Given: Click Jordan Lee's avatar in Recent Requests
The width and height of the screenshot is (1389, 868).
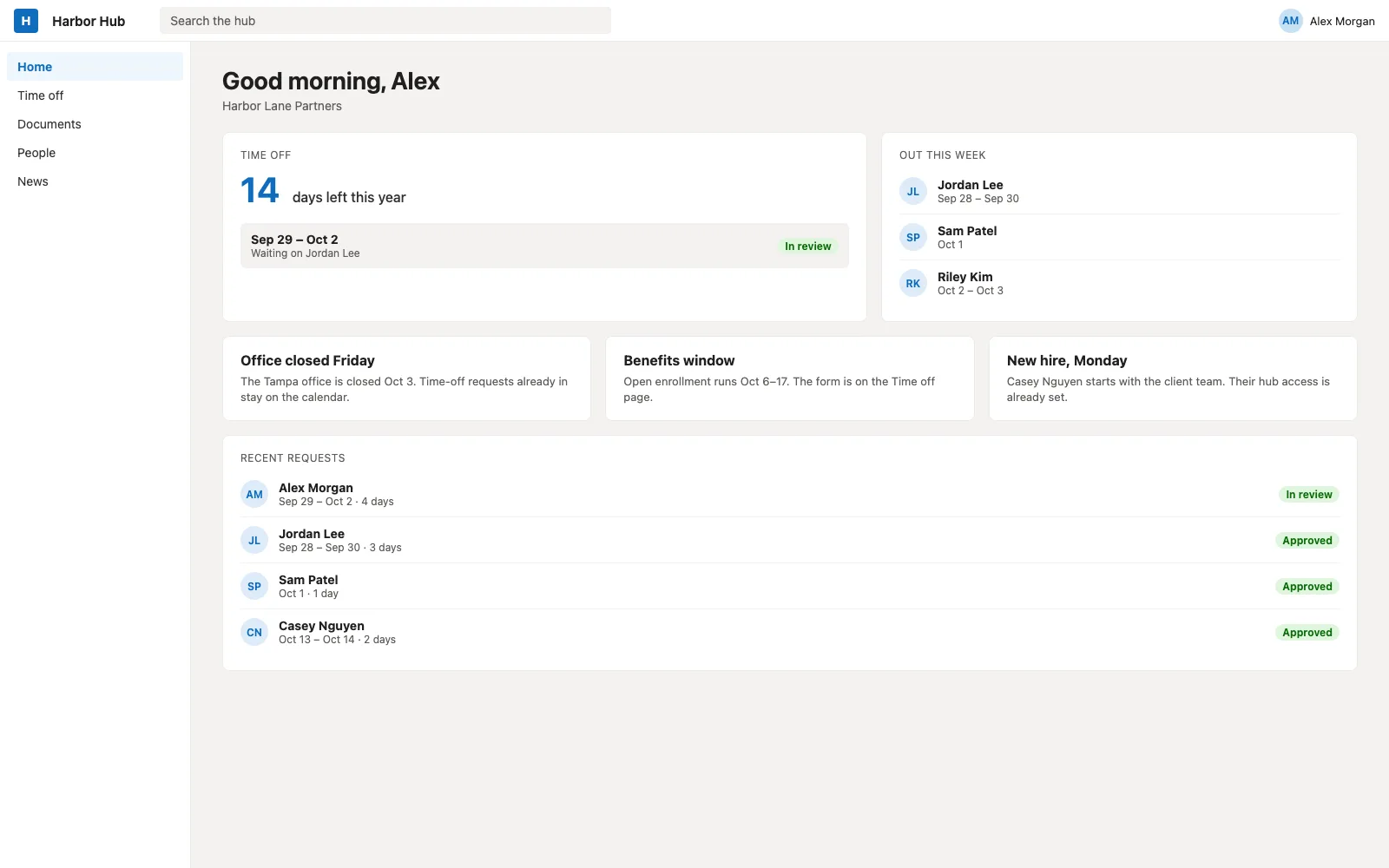Looking at the screenshot, I should click(254, 541).
